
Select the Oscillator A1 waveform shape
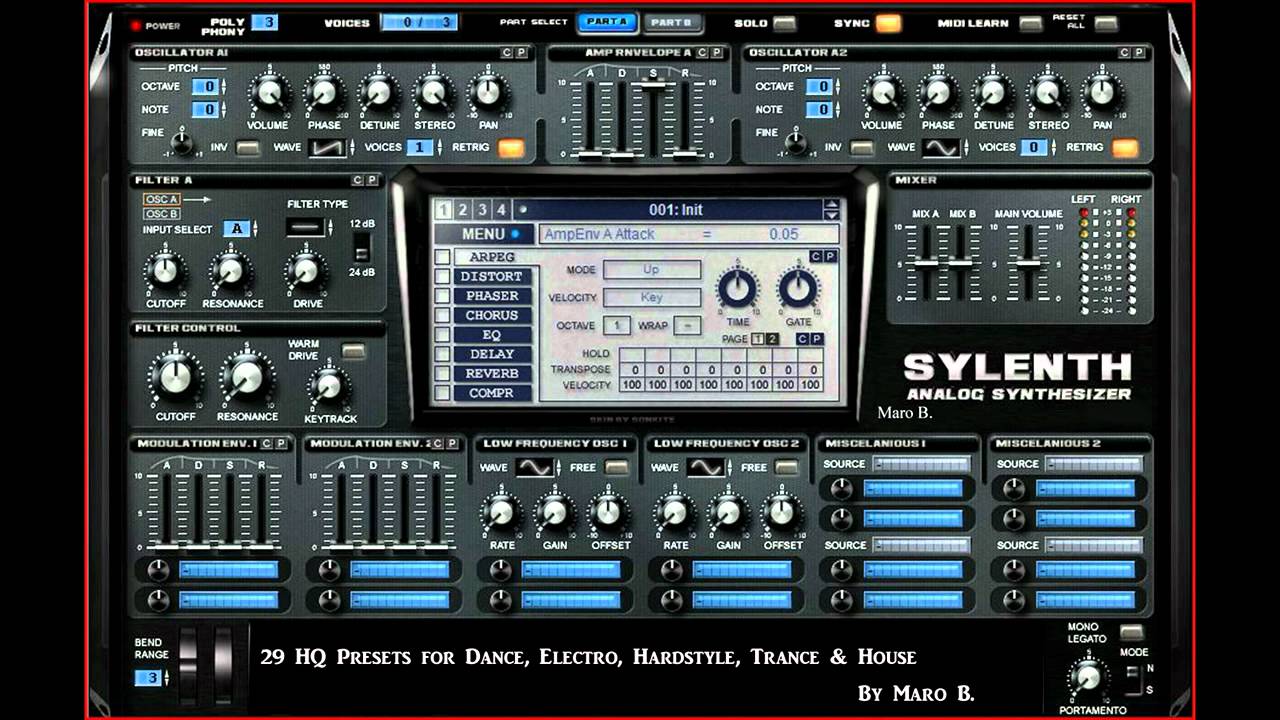point(327,148)
